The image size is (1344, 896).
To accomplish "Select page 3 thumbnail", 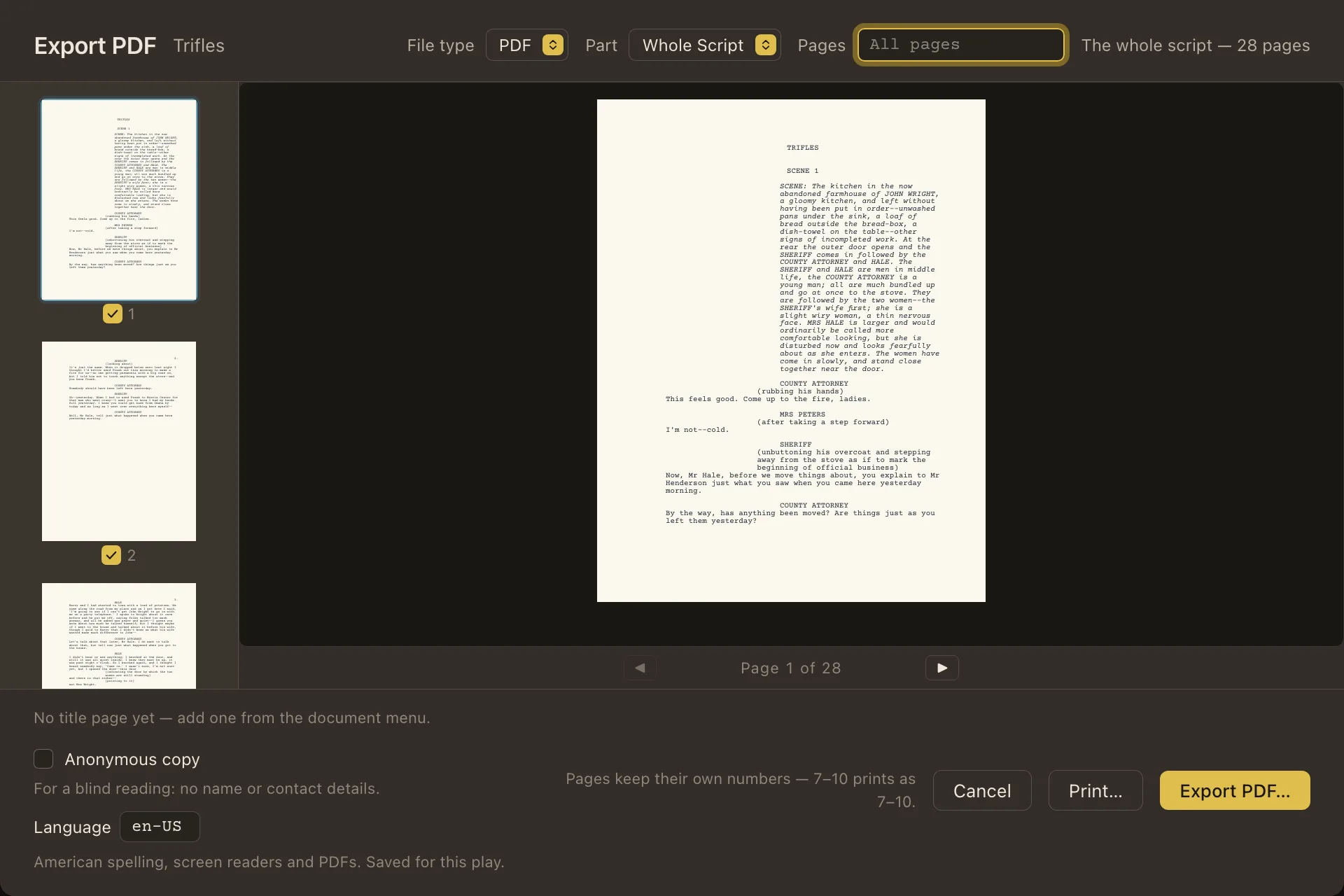I will click(x=119, y=636).
